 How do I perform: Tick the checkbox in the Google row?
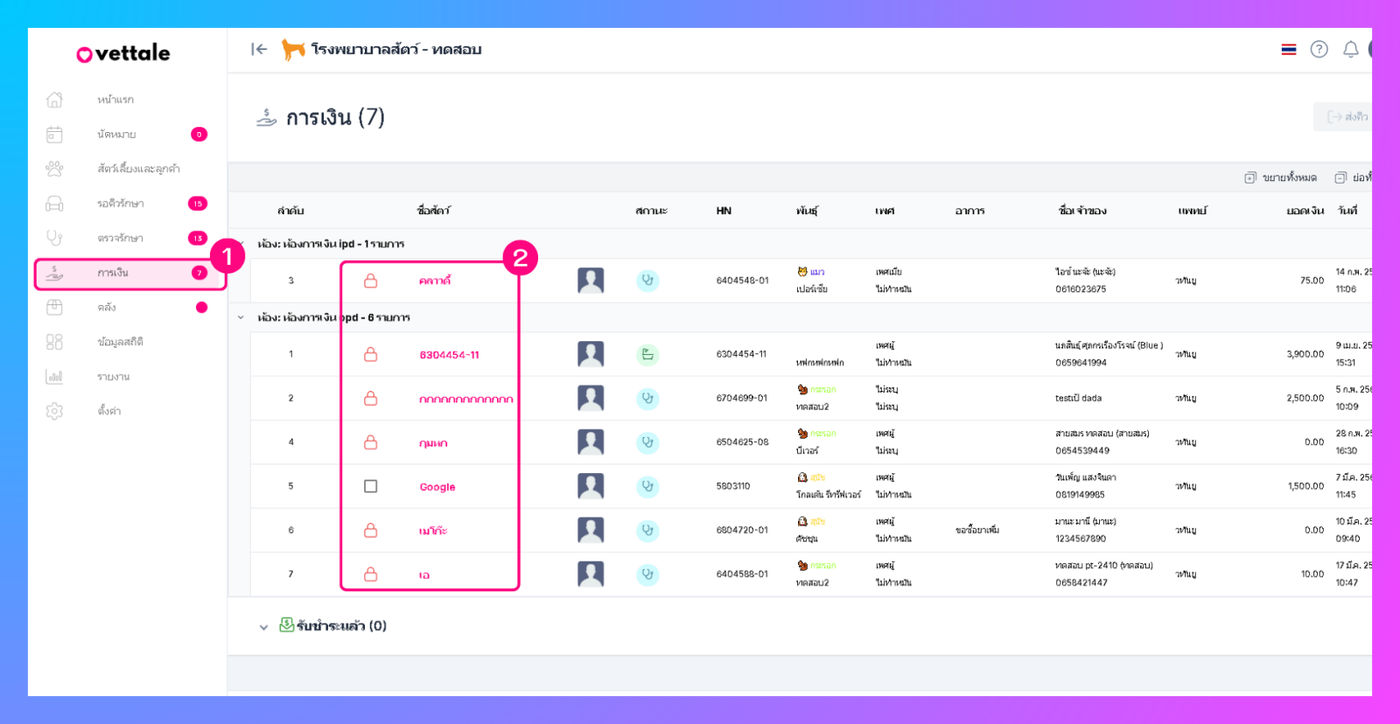[x=371, y=486]
